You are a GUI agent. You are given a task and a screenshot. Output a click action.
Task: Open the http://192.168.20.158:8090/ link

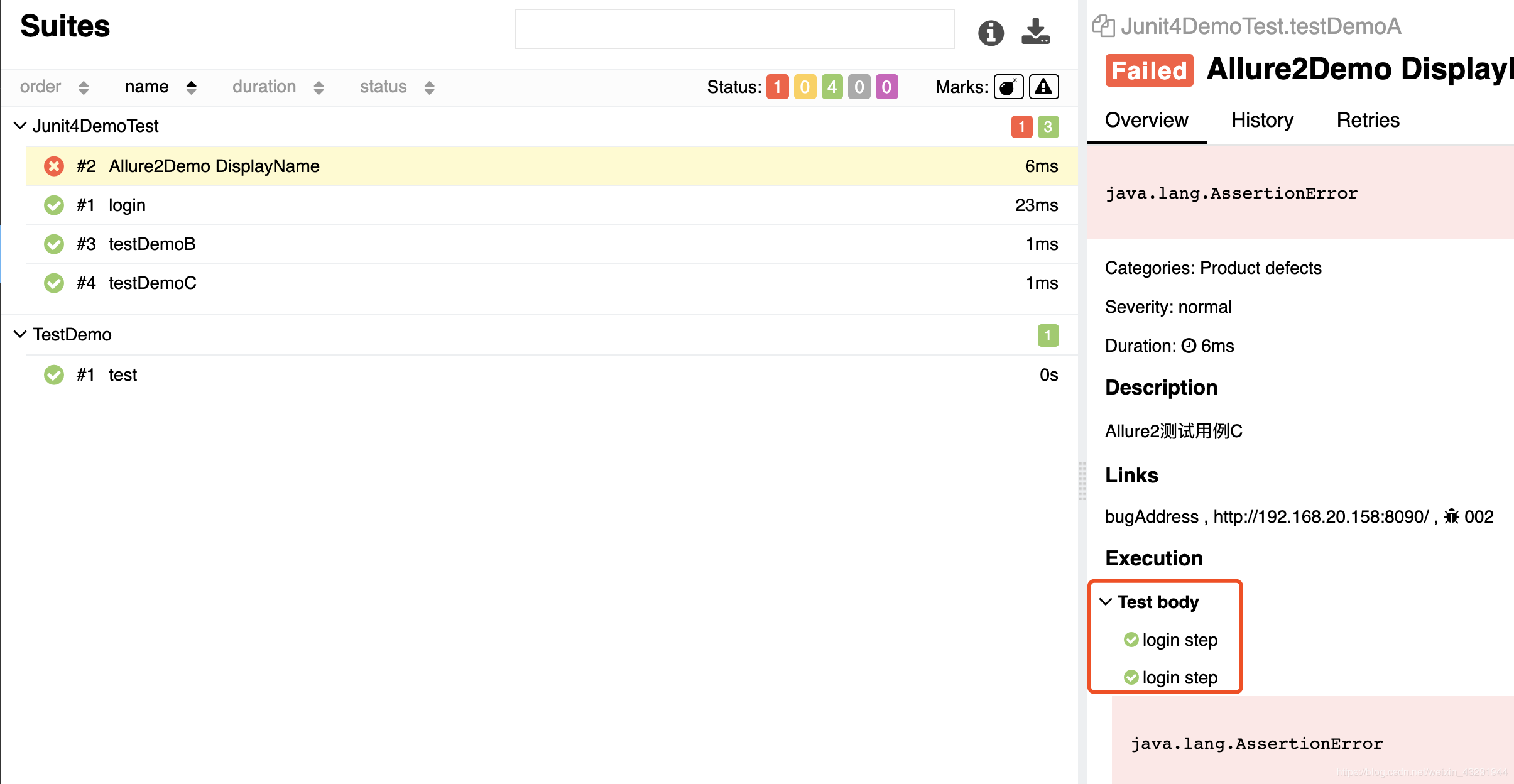[x=1321, y=516]
